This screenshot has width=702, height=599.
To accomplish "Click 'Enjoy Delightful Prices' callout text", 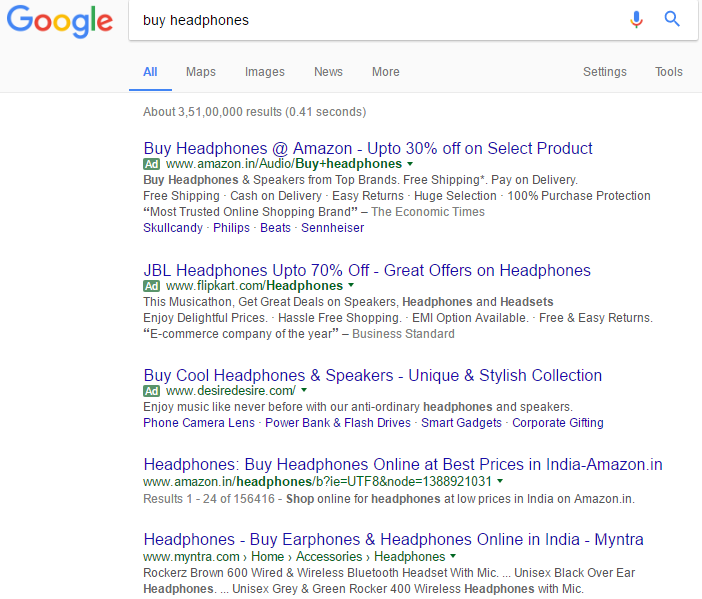I will (398, 318).
